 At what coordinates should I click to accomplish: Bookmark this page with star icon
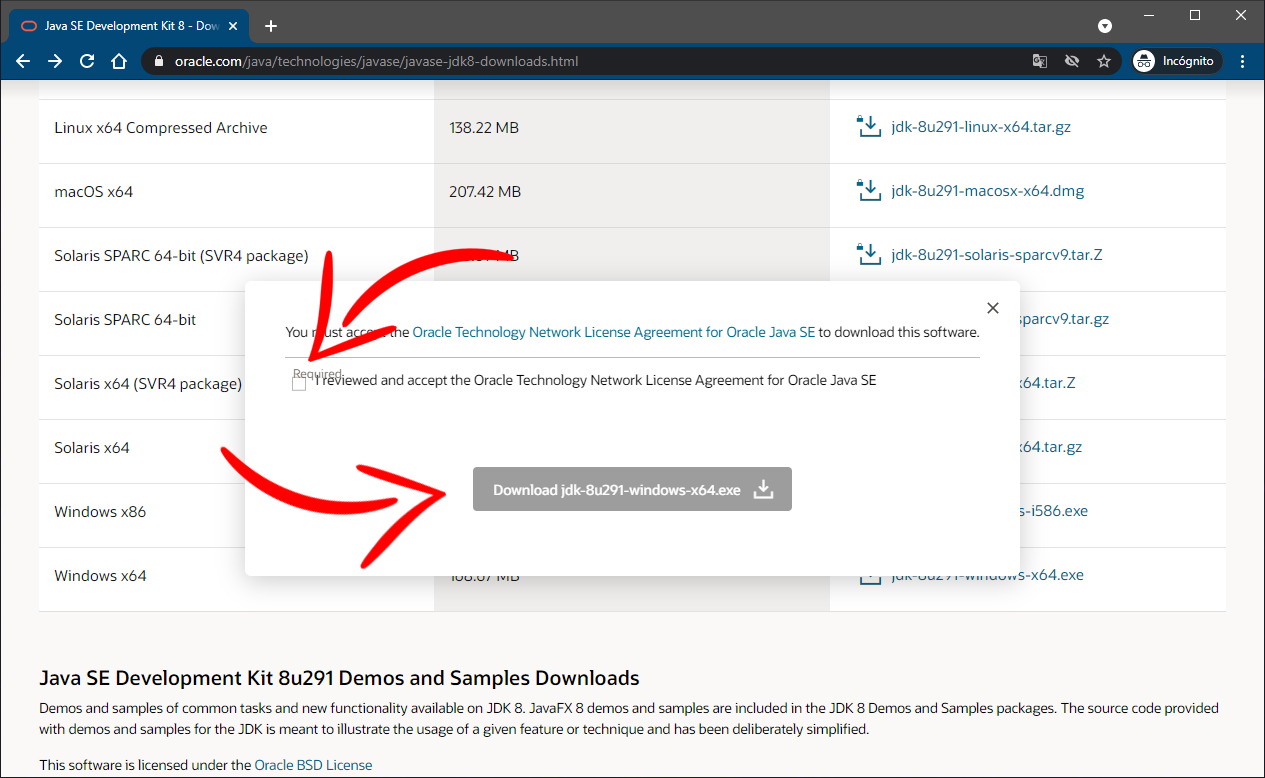(x=1104, y=61)
